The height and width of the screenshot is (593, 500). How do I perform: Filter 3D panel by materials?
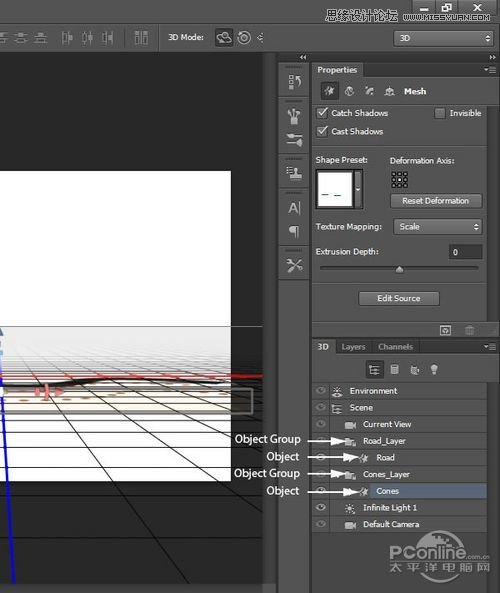tap(415, 369)
